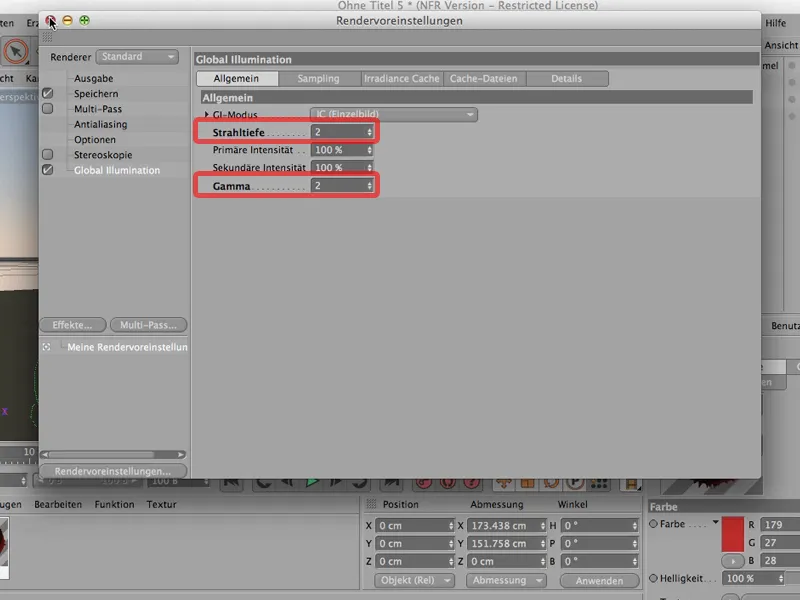Enable the Stereoskopie checkbox
The image size is (800, 600).
click(47, 154)
